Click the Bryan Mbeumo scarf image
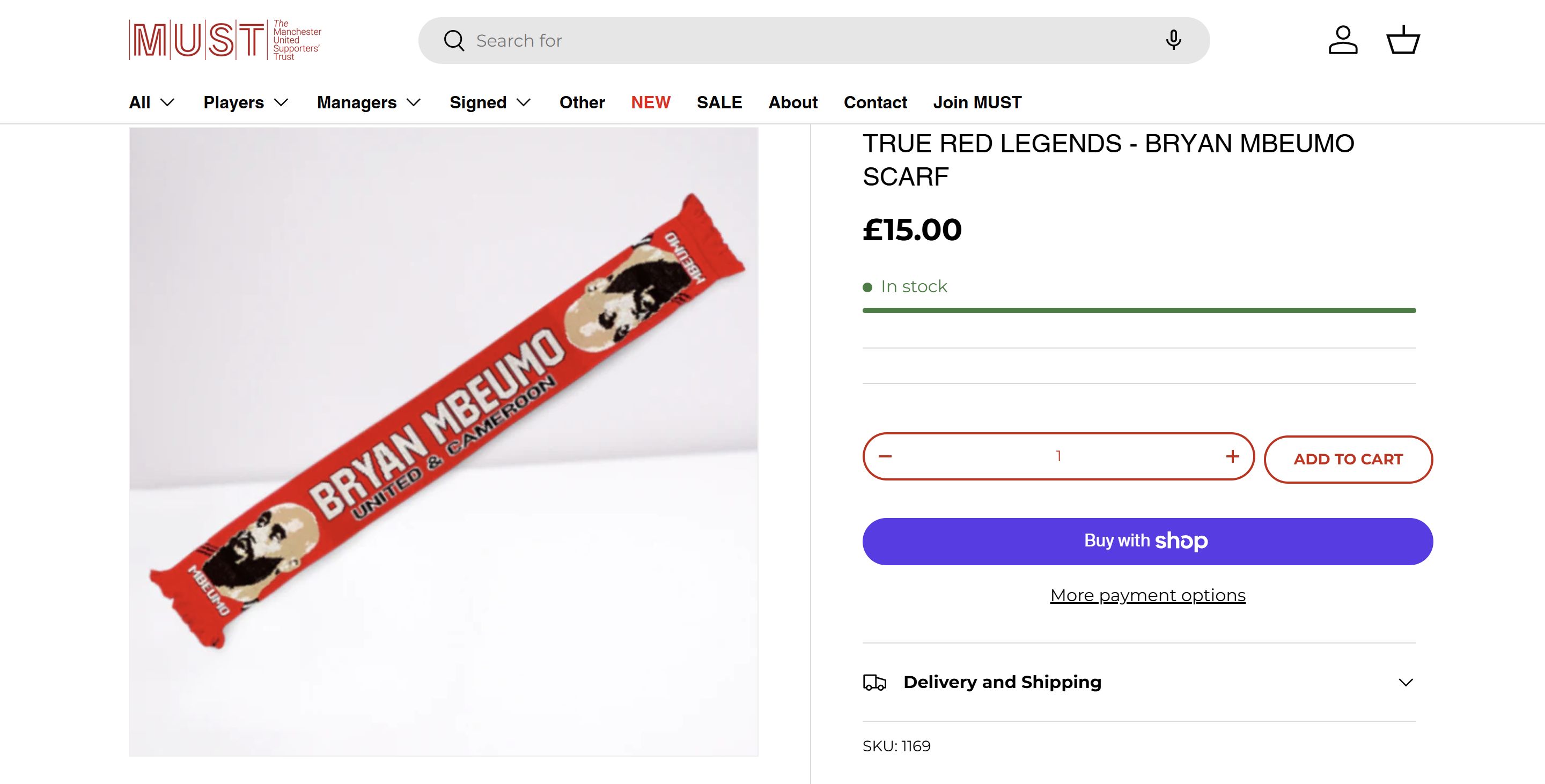Viewport: 1545px width, 784px height. [x=443, y=441]
